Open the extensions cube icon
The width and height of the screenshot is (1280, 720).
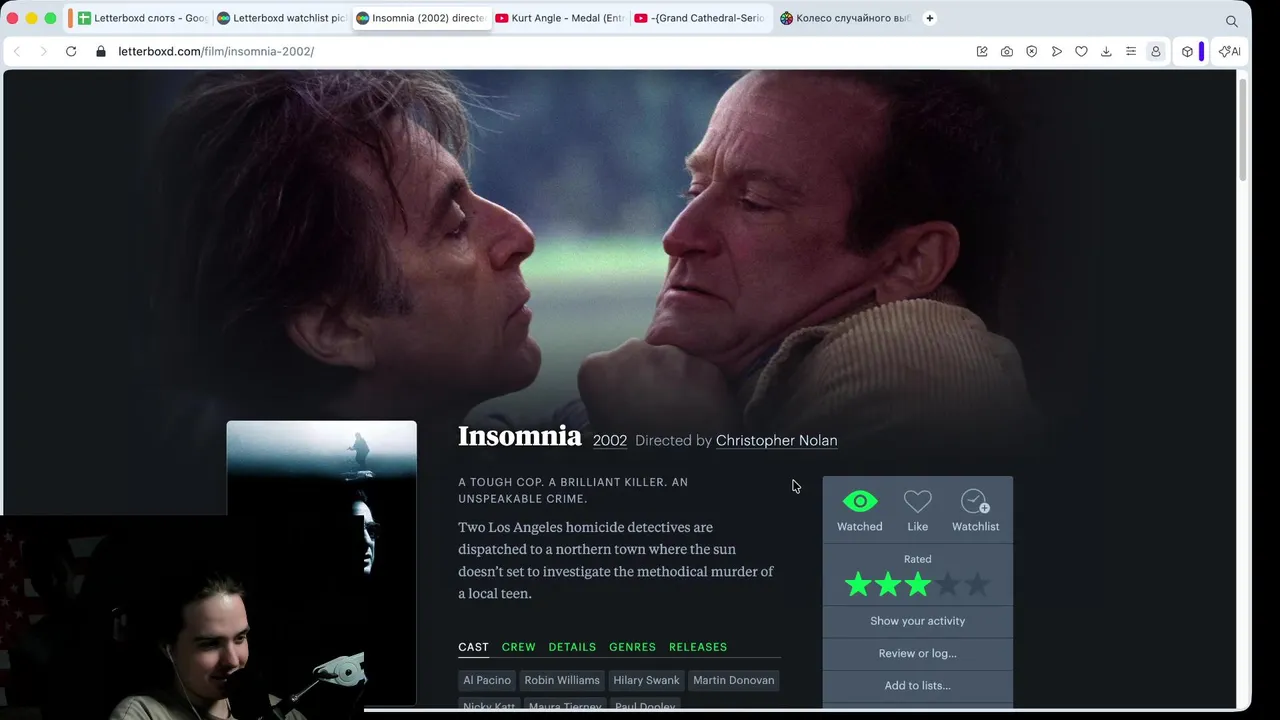tap(1187, 51)
